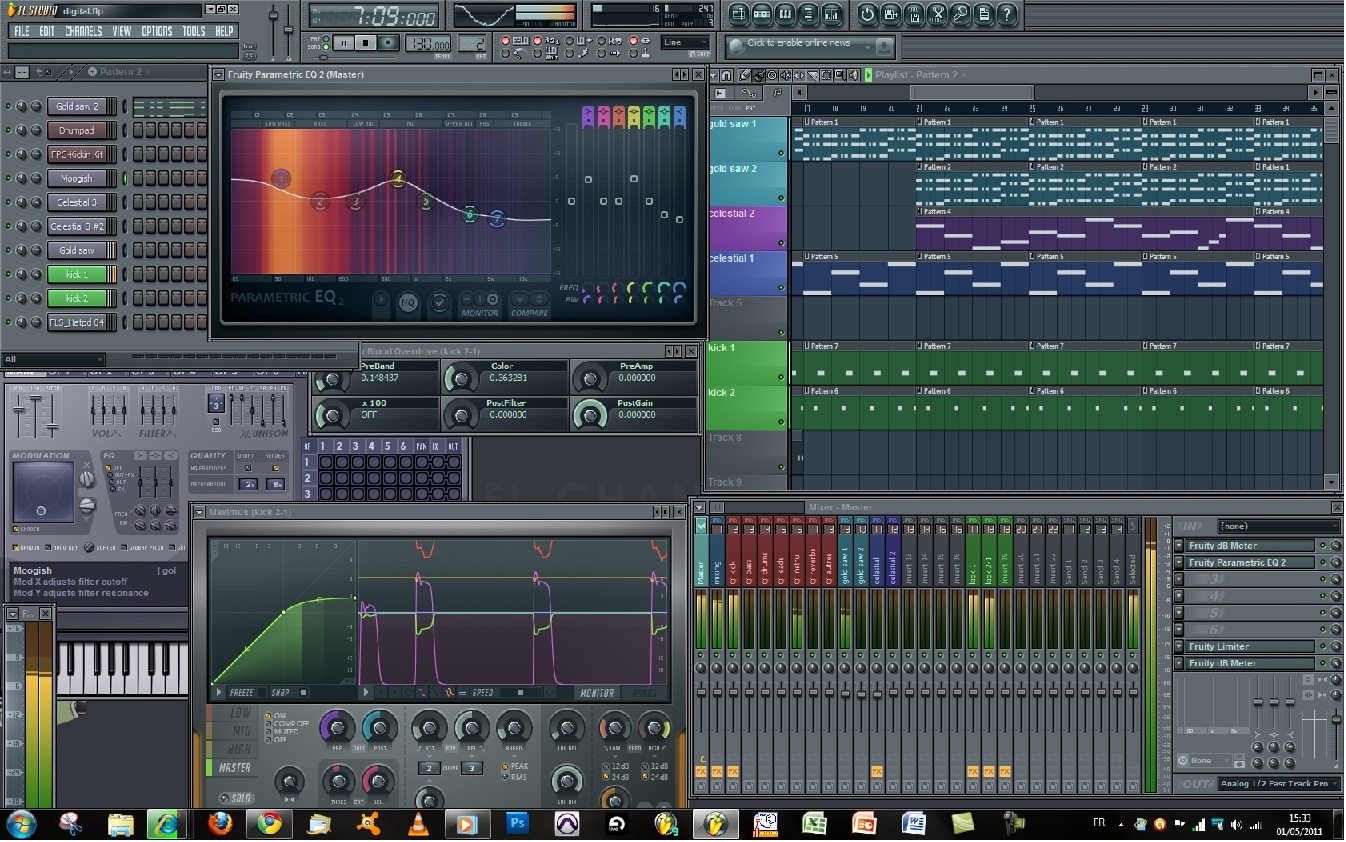Image resolution: width=1346 pixels, height=842 pixels.
Task: Open the CHANNELS menu
Action: 84,31
